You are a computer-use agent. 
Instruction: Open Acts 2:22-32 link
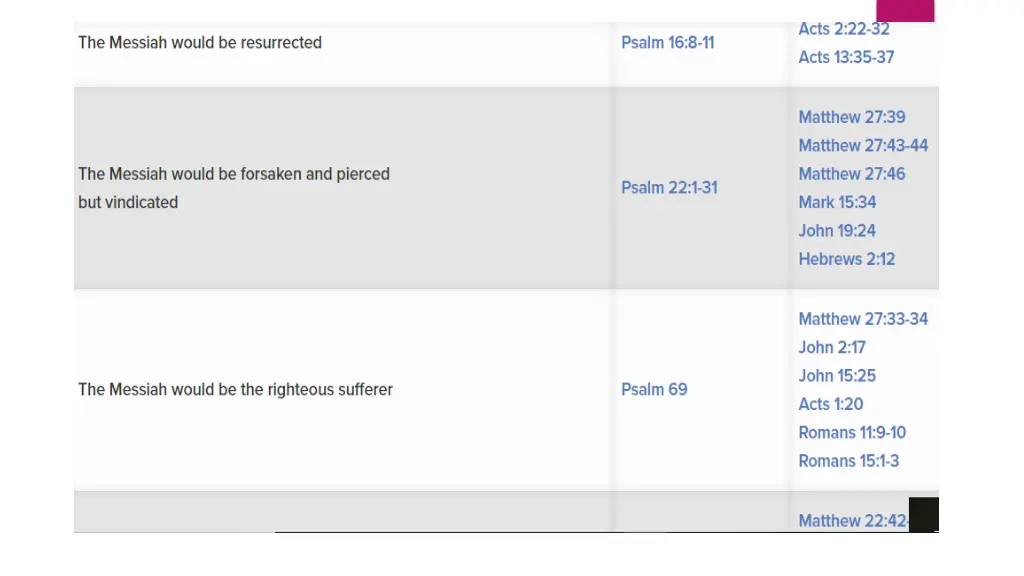point(844,29)
